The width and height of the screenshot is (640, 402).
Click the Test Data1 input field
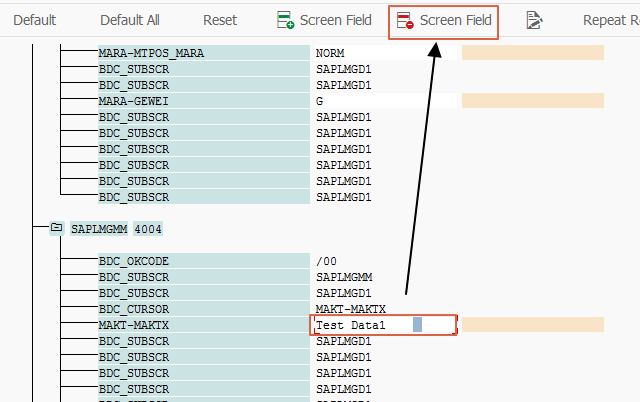[383, 325]
